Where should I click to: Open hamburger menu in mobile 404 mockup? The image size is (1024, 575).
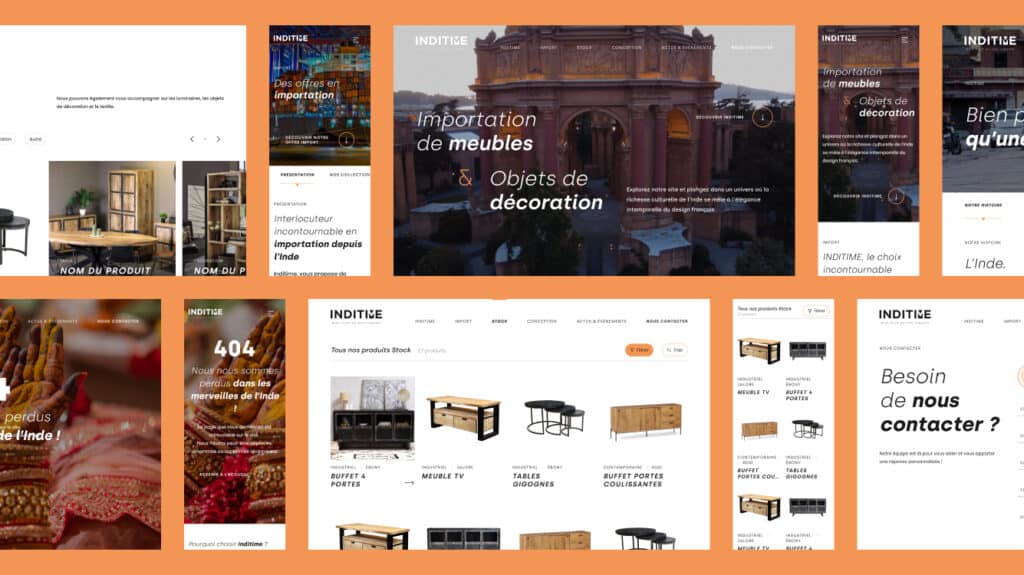point(270,314)
